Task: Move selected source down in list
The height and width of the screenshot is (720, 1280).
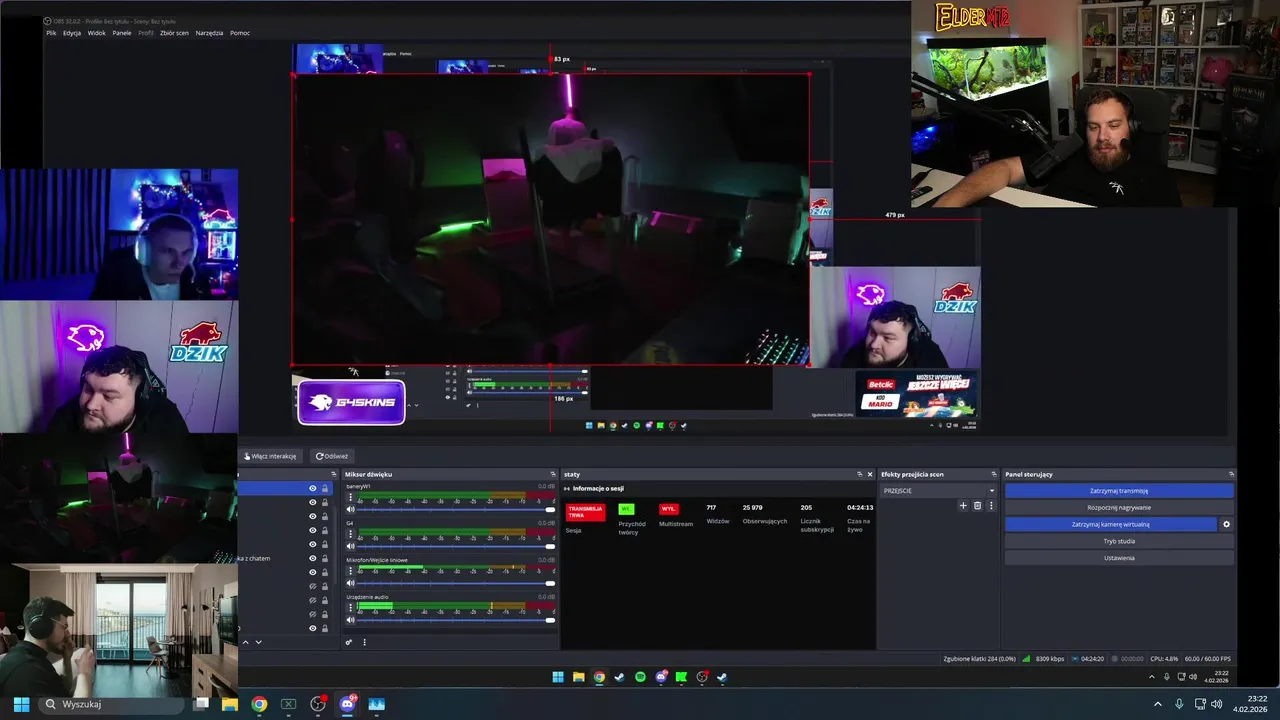Action: click(258, 642)
